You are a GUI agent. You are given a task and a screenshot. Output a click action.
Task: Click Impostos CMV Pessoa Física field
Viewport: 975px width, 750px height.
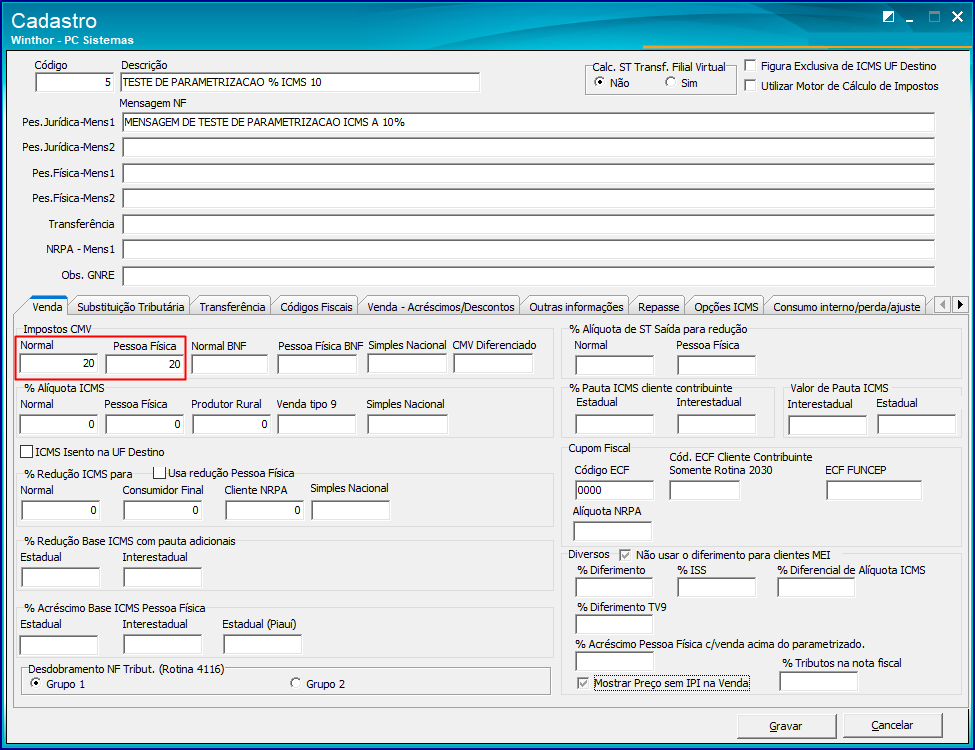tap(144, 364)
